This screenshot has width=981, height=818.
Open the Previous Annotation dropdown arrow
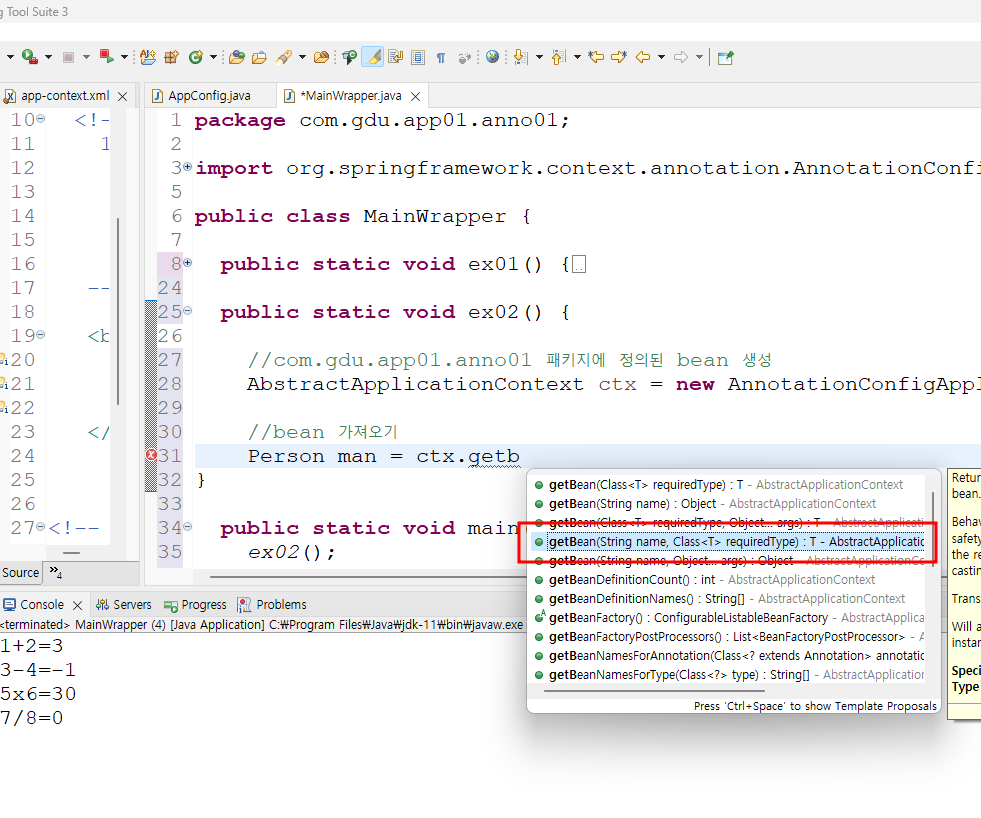(x=577, y=58)
